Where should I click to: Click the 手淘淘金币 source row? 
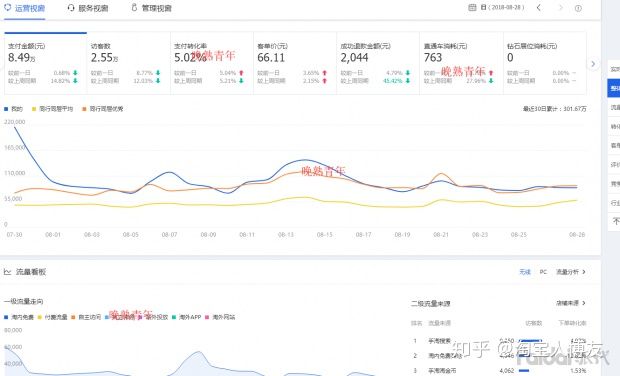[499, 370]
